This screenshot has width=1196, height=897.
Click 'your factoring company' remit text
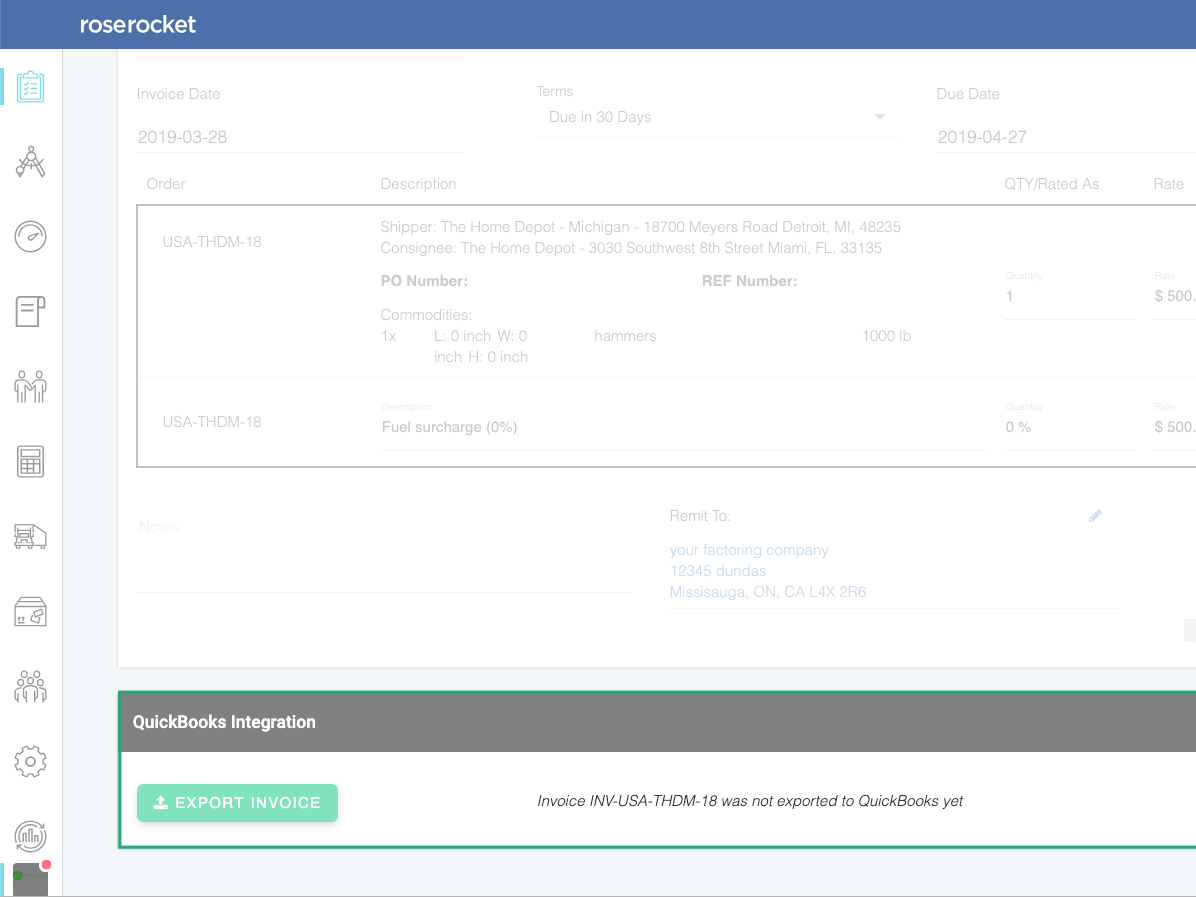[749, 550]
